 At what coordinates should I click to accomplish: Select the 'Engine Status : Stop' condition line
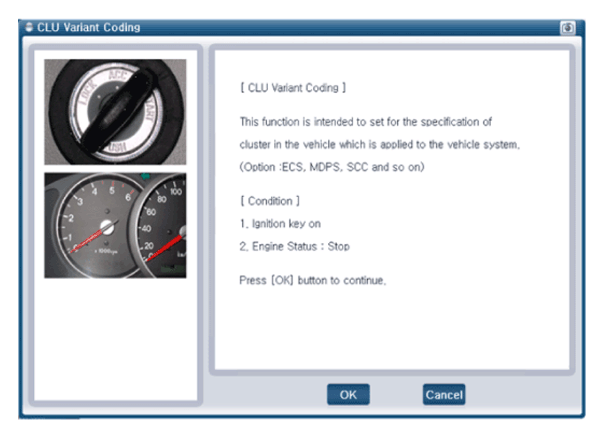(x=295, y=247)
